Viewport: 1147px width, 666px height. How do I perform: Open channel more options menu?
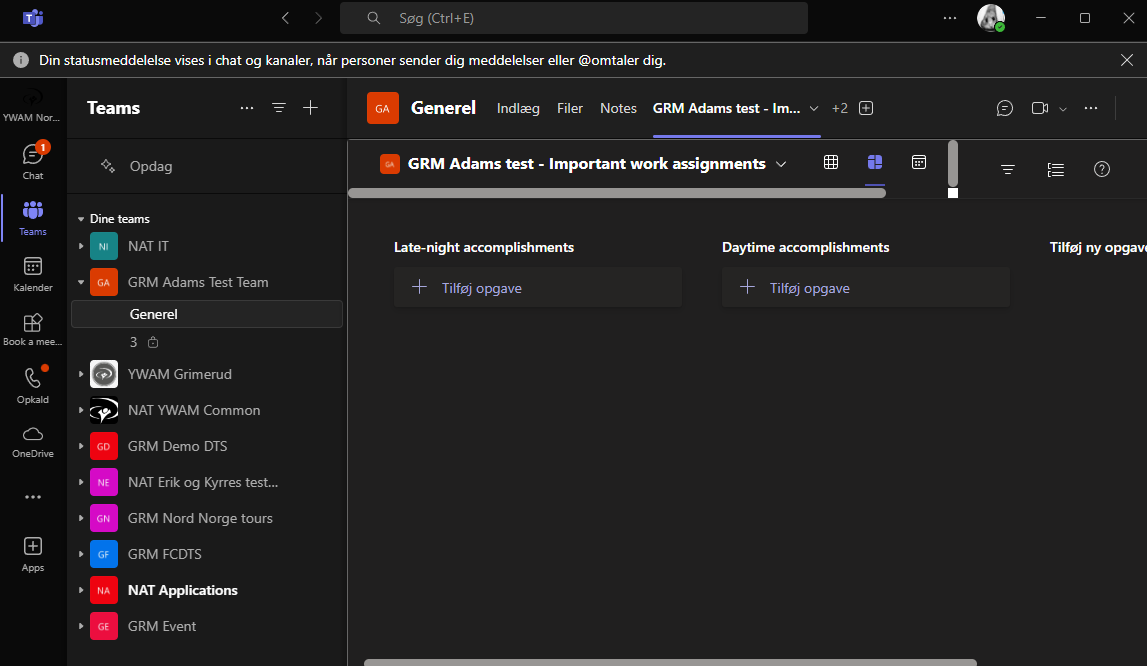click(1091, 108)
